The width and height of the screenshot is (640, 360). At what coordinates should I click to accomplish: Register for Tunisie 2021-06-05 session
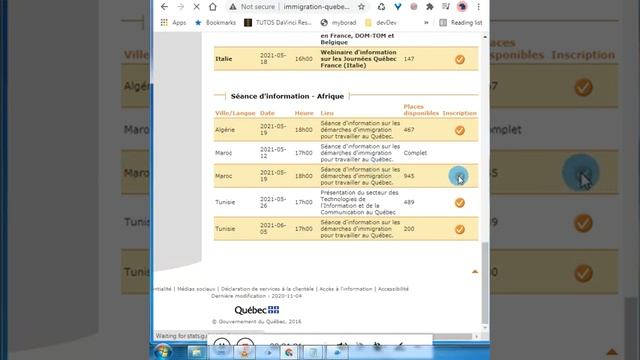460,229
